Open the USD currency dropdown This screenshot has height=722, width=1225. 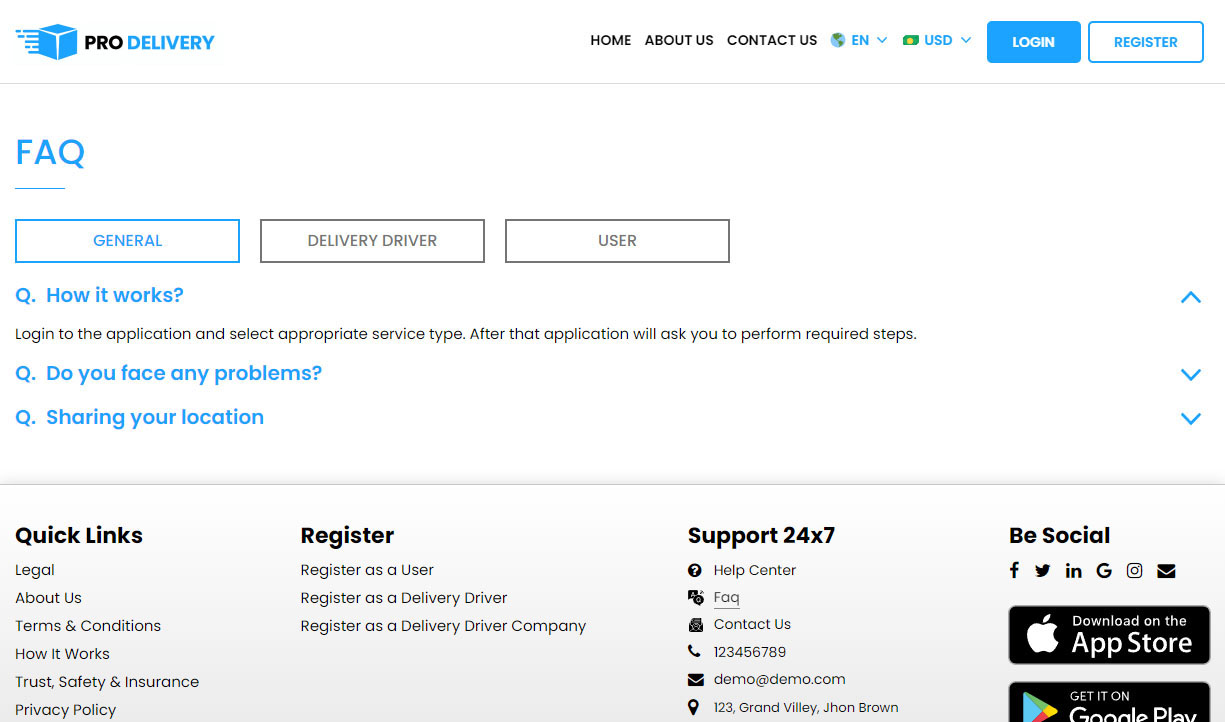pyautogui.click(x=937, y=41)
